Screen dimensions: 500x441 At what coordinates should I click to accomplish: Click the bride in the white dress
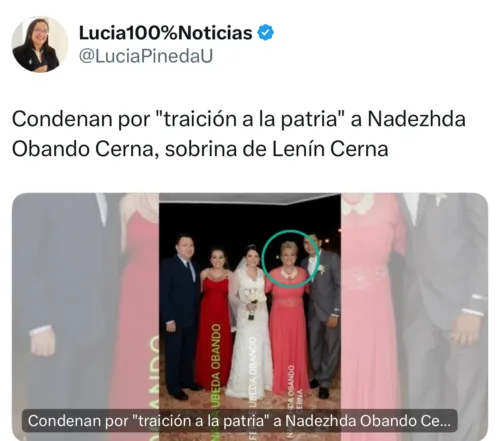[x=250, y=320]
